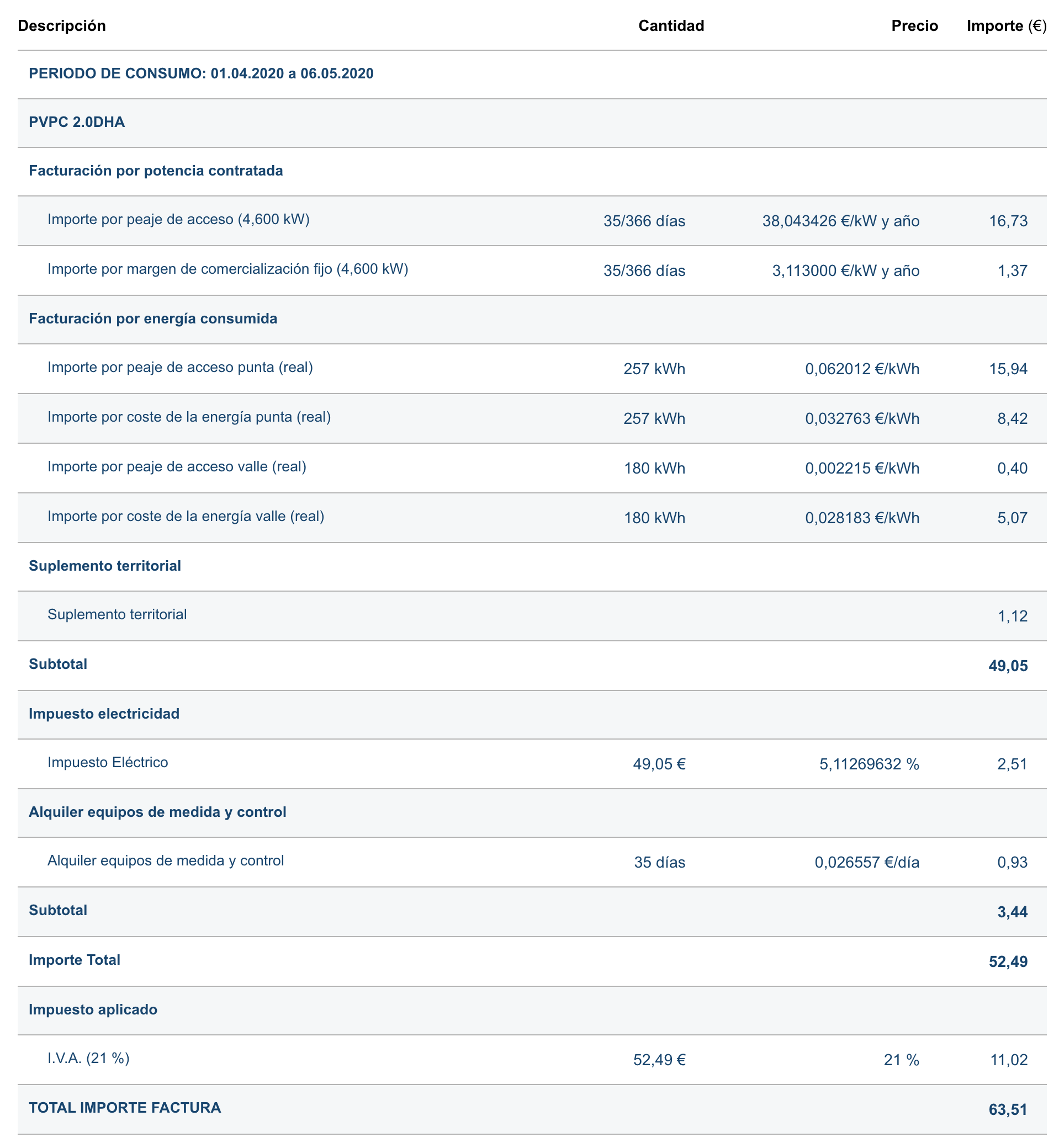Click the Importe (€) column header
The image size is (1059, 1148).
pos(1007,26)
